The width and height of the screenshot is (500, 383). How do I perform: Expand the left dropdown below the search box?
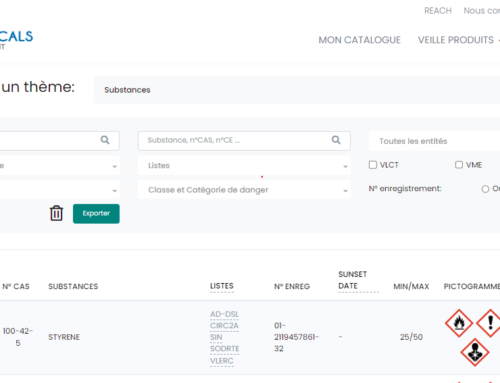click(59, 165)
